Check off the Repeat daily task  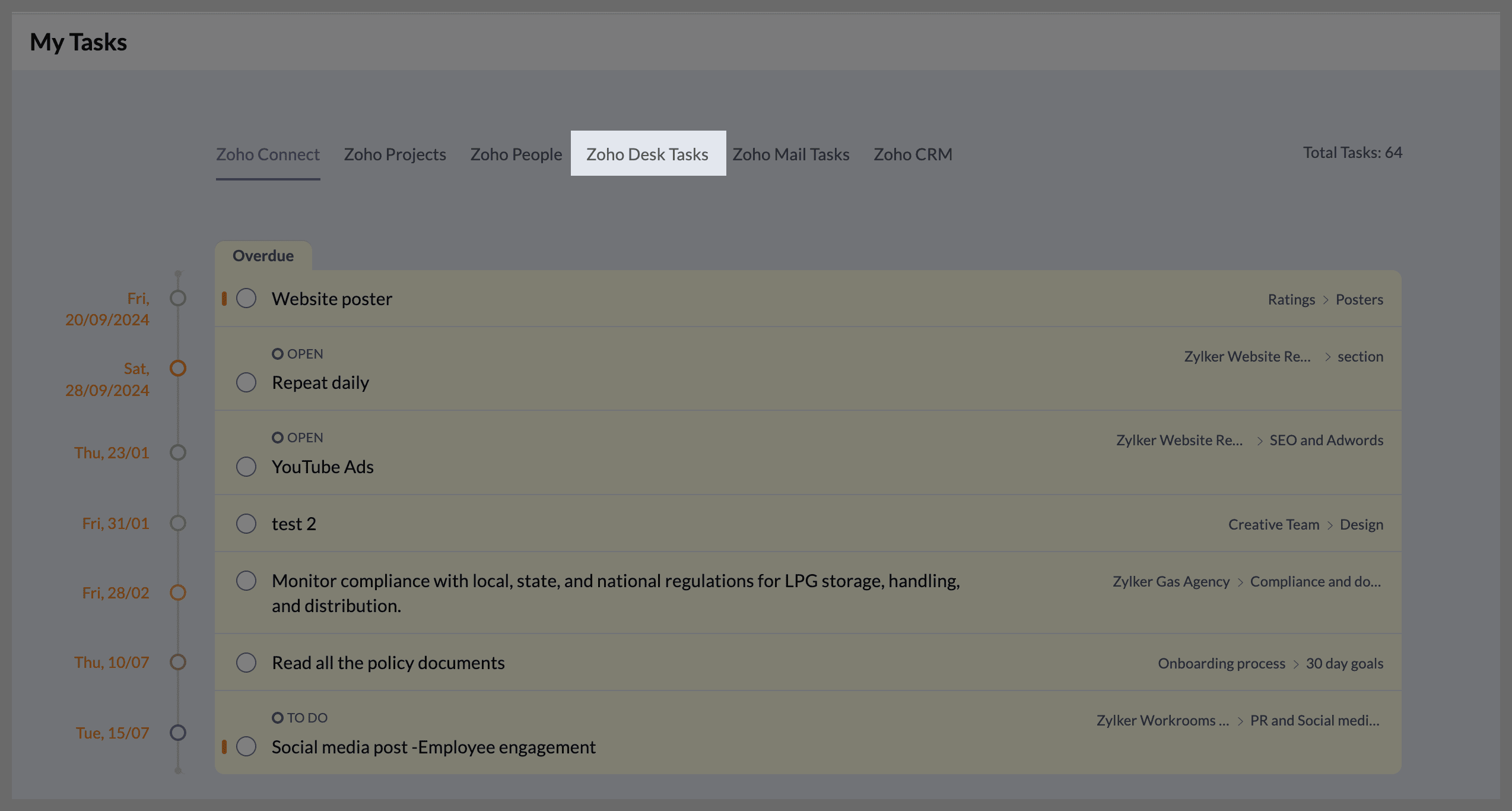tap(246, 382)
